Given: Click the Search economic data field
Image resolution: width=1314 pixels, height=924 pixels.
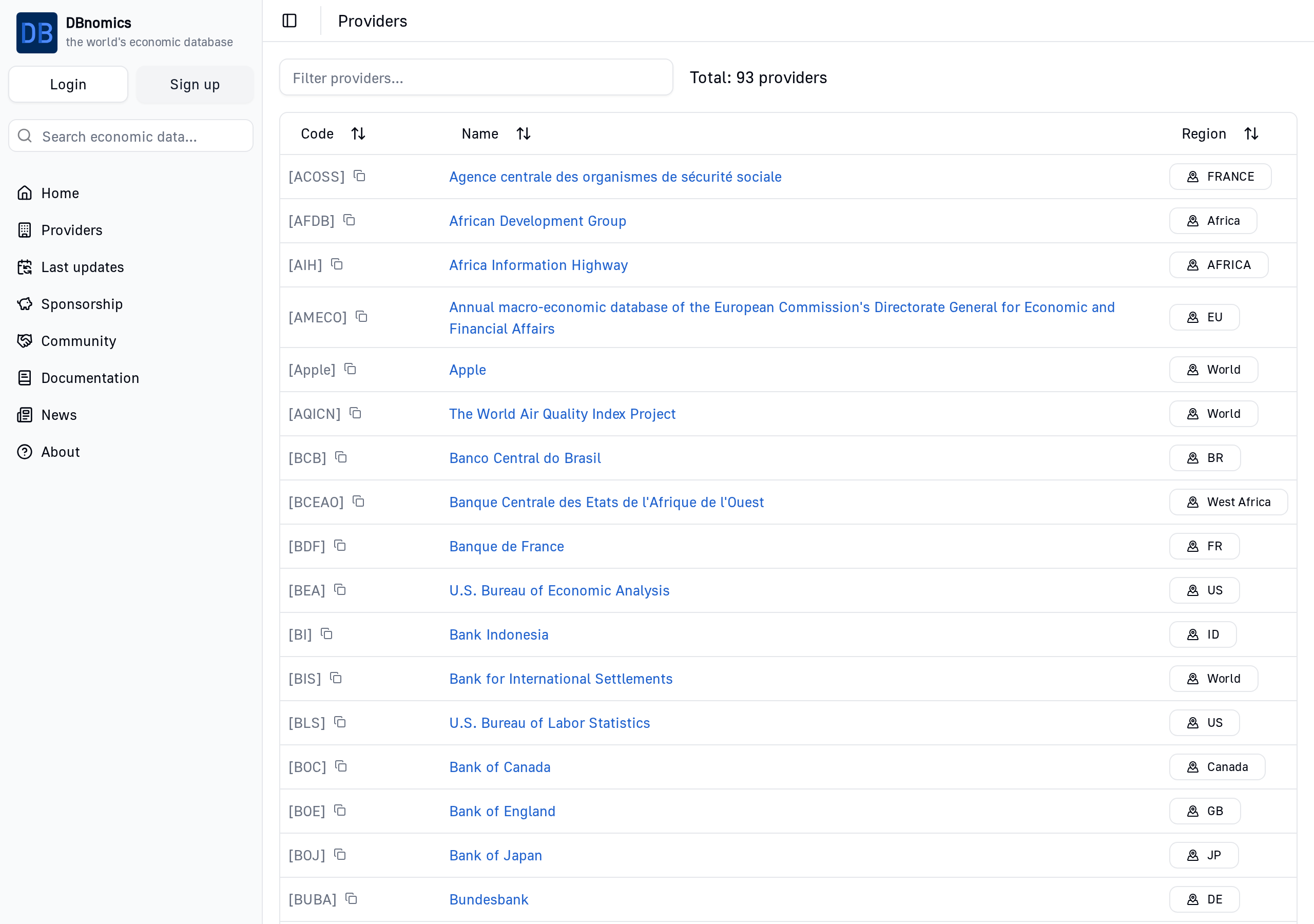Looking at the screenshot, I should tap(130, 136).
